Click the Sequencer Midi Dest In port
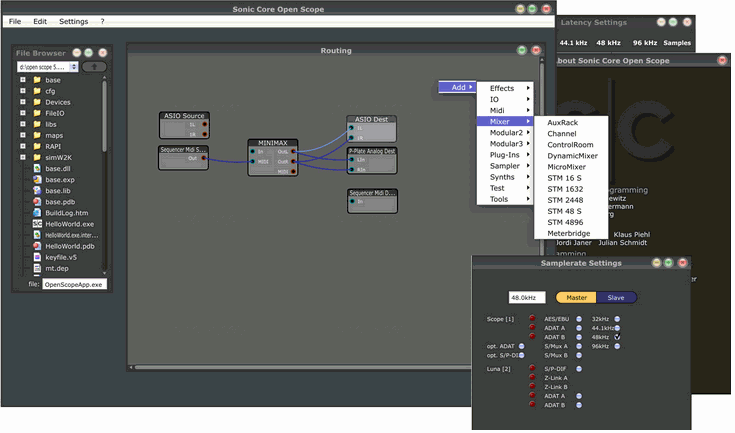 click(x=352, y=202)
